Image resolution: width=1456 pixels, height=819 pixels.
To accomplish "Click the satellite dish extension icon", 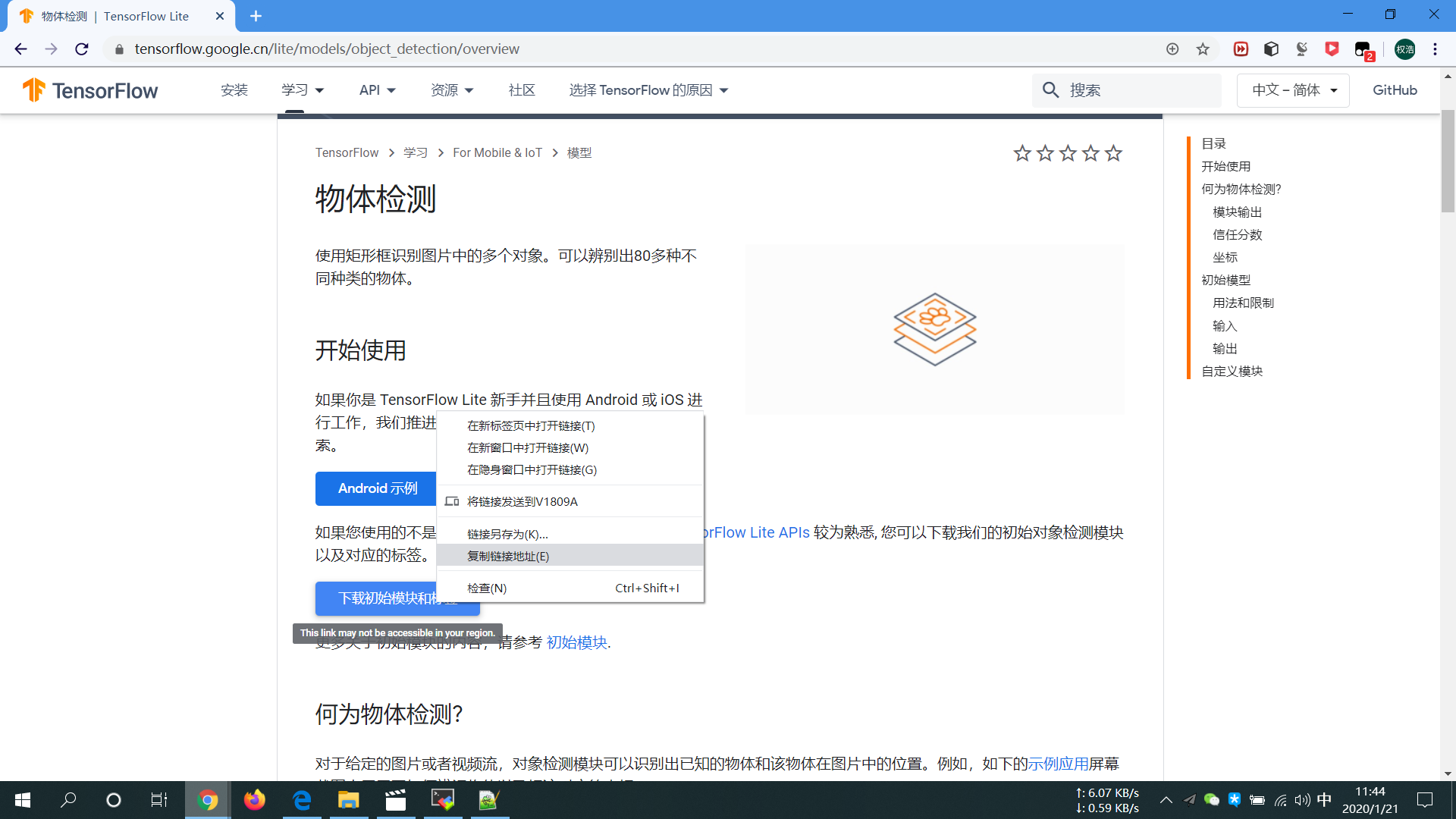I will point(1301,49).
